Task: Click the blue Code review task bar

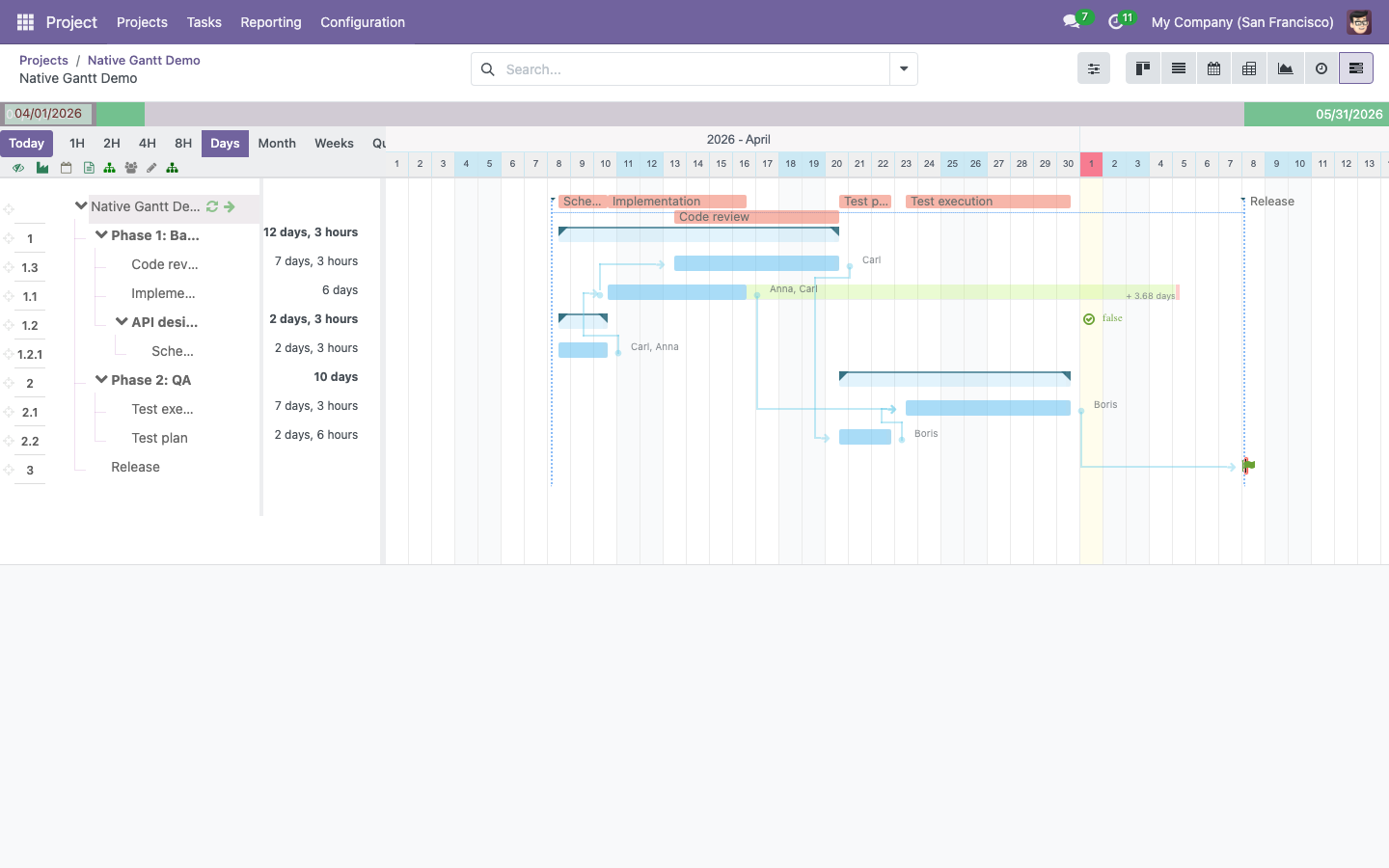Action: [x=756, y=263]
